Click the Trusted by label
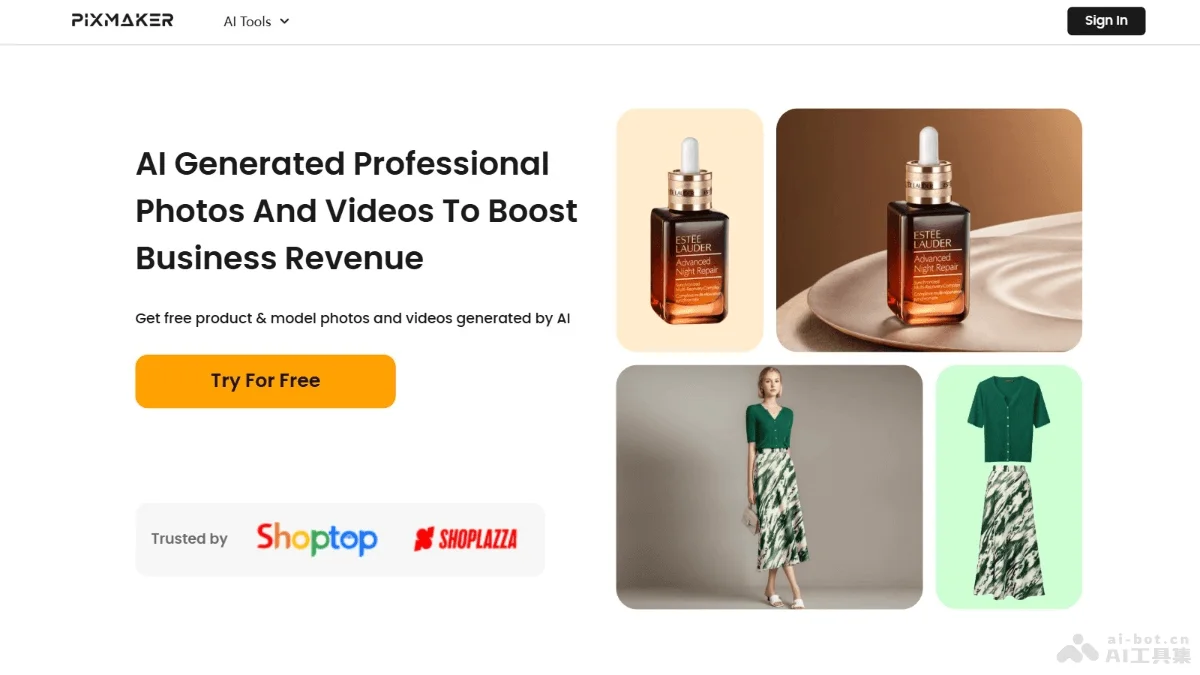Viewport: 1200px width, 675px height. (x=189, y=539)
